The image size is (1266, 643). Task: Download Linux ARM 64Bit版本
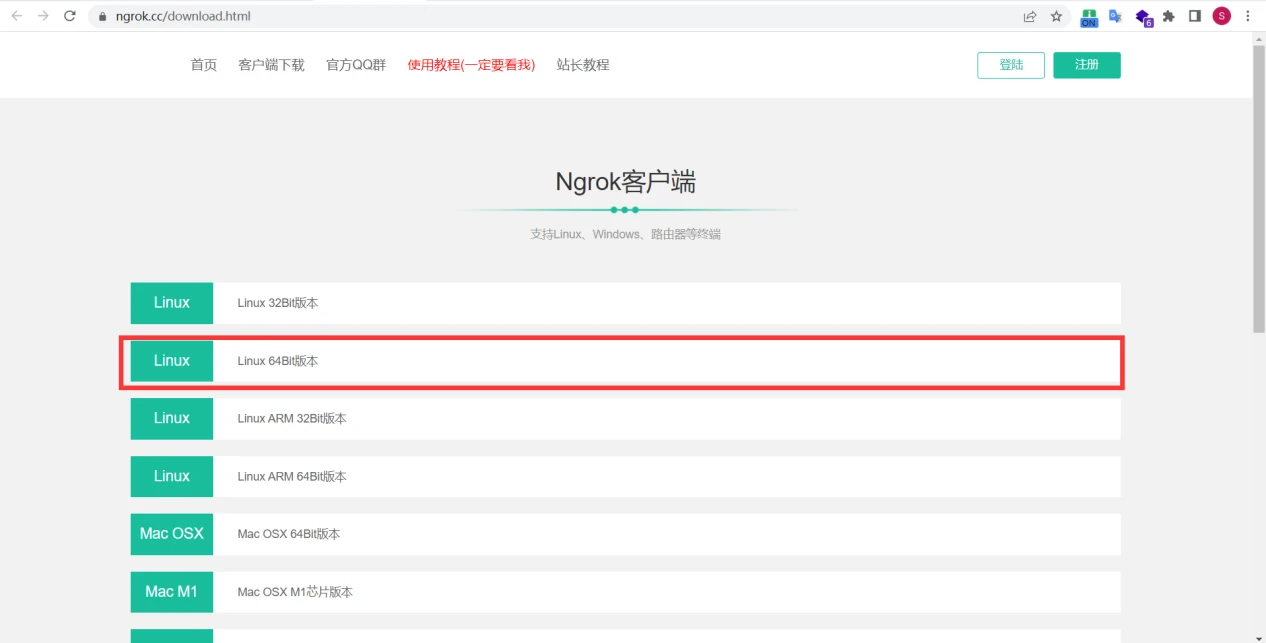pyautogui.click(x=625, y=477)
